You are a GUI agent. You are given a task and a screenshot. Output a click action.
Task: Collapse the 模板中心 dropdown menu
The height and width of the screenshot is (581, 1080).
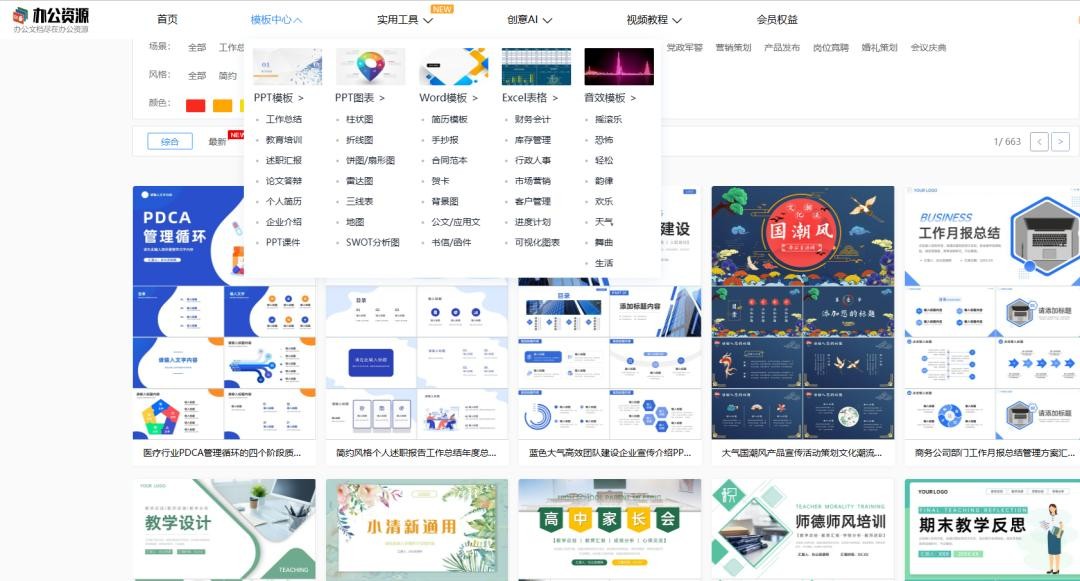point(276,20)
